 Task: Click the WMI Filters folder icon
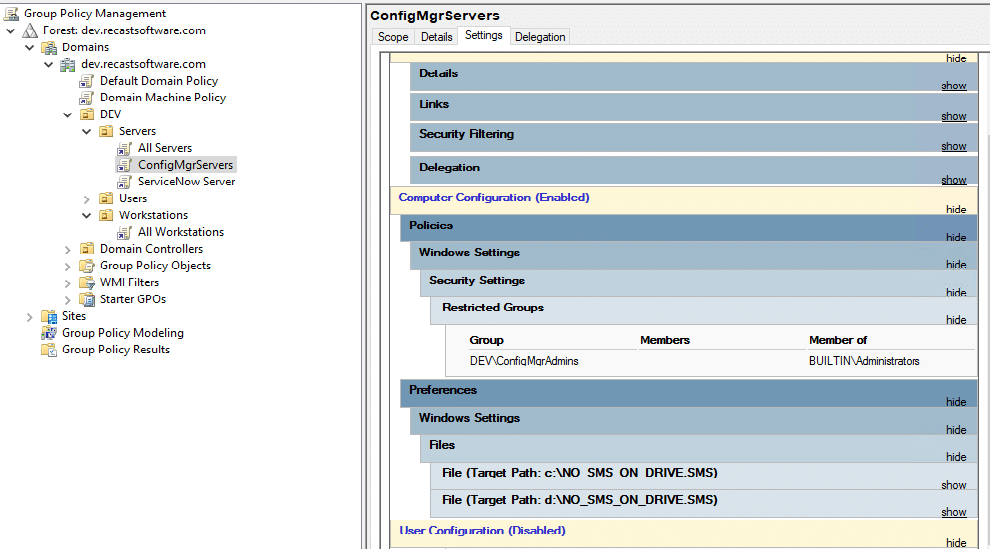(86, 283)
